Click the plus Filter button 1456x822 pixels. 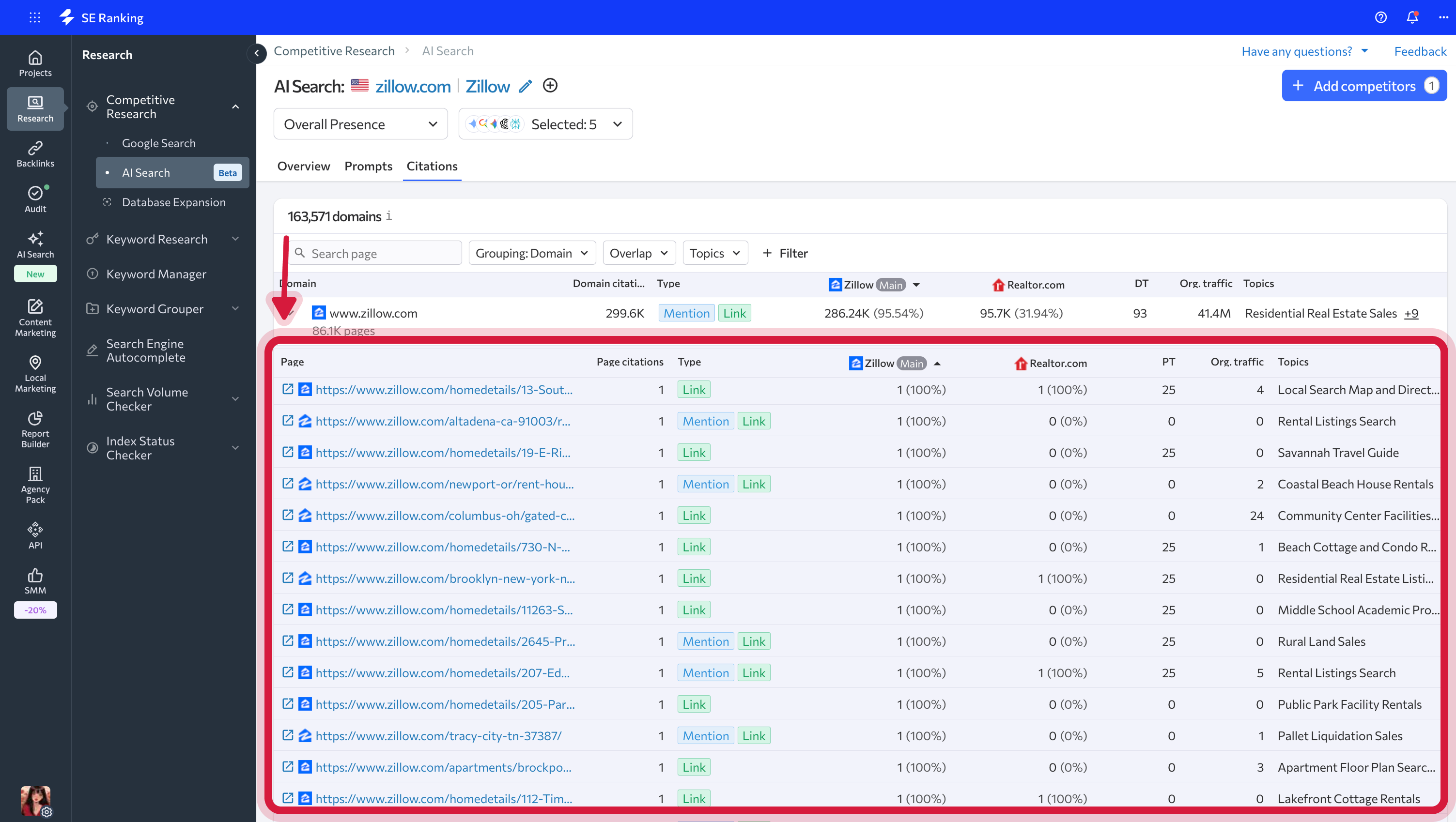coord(785,253)
